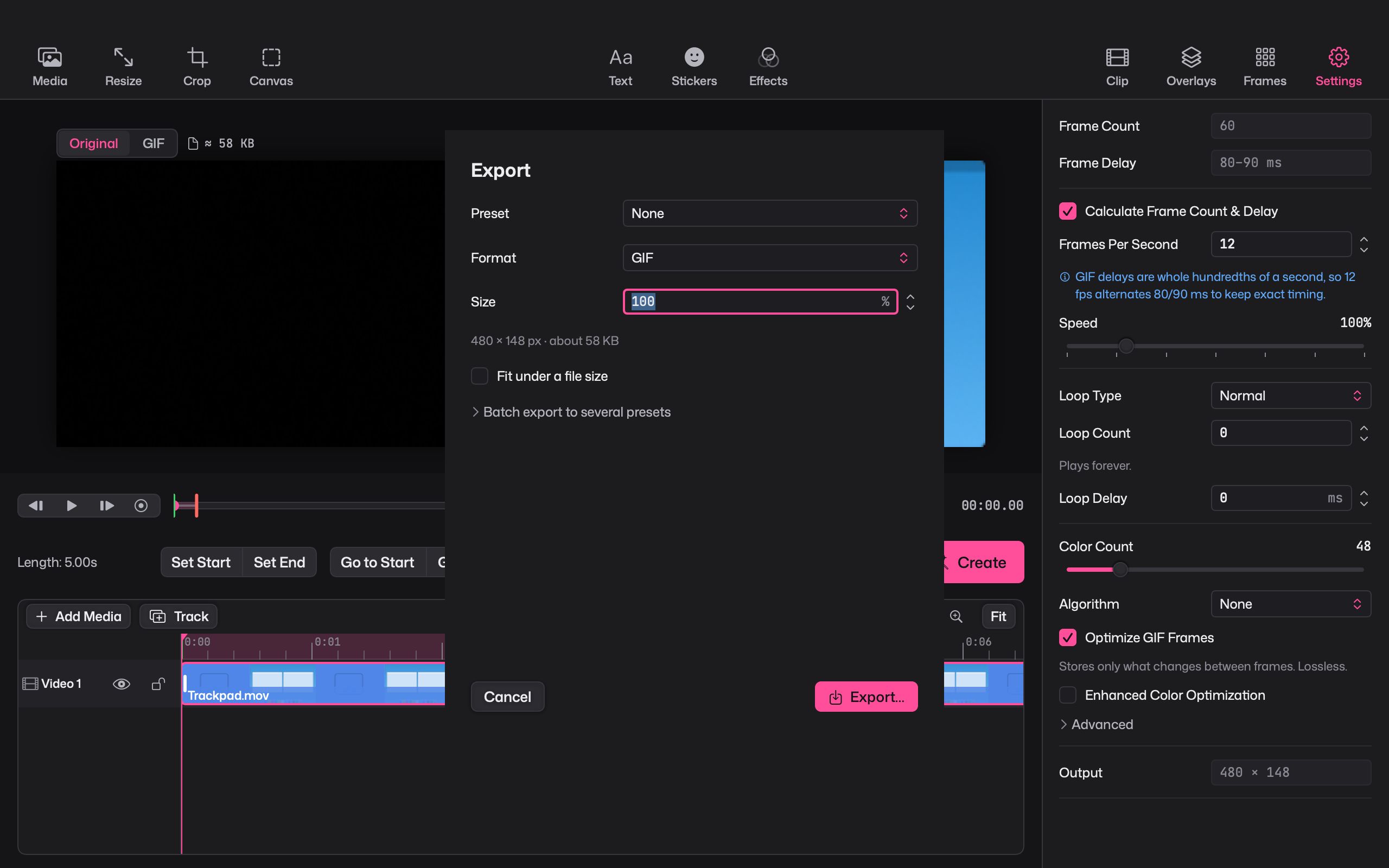Click the timeline zoom magnifier icon
The image size is (1389, 868).
point(955,616)
